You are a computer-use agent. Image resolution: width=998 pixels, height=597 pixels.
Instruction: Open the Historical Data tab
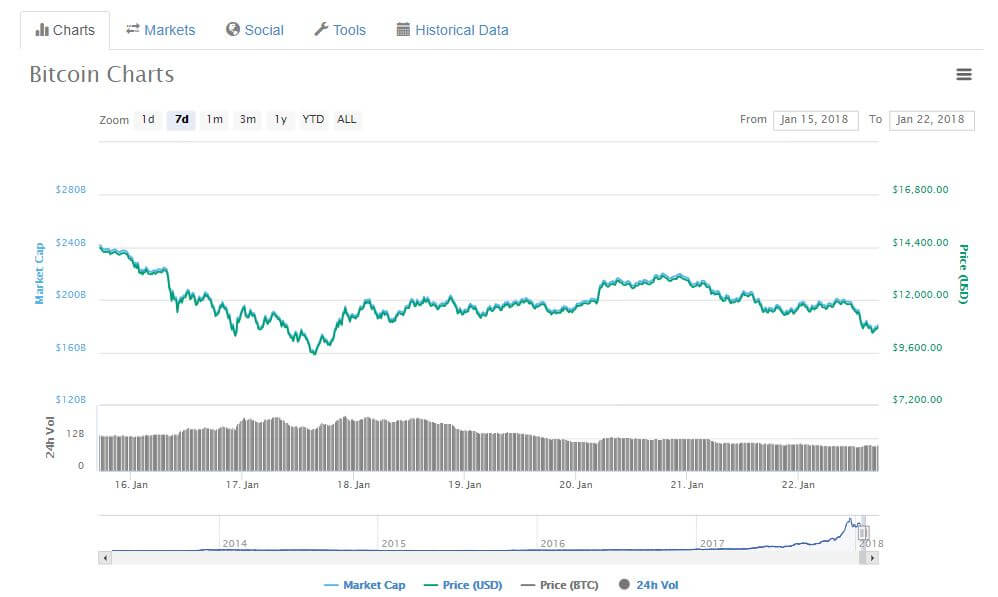(452, 30)
